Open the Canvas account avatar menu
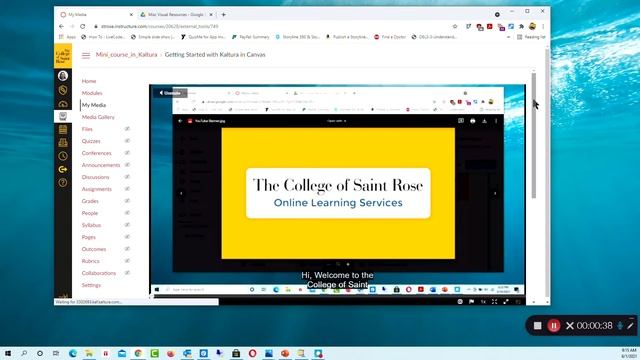 (x=63, y=76)
